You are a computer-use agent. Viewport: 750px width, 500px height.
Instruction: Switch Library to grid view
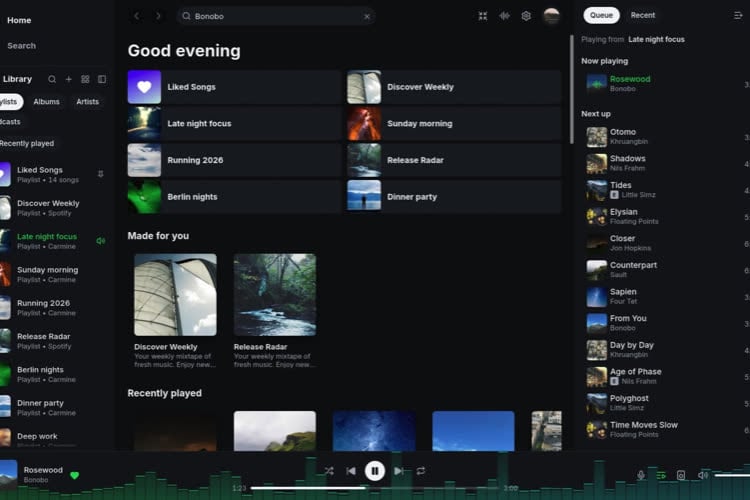pos(85,79)
